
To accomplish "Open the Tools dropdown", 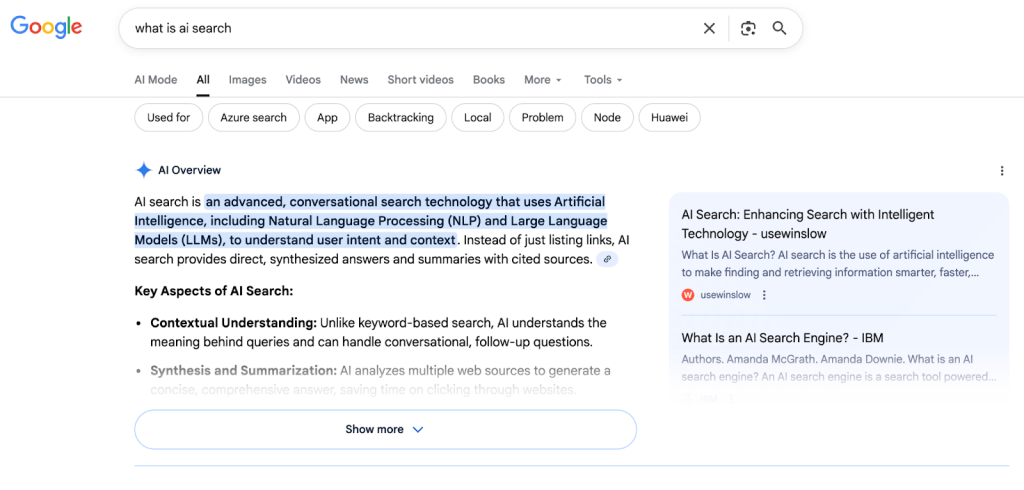I will pos(603,80).
